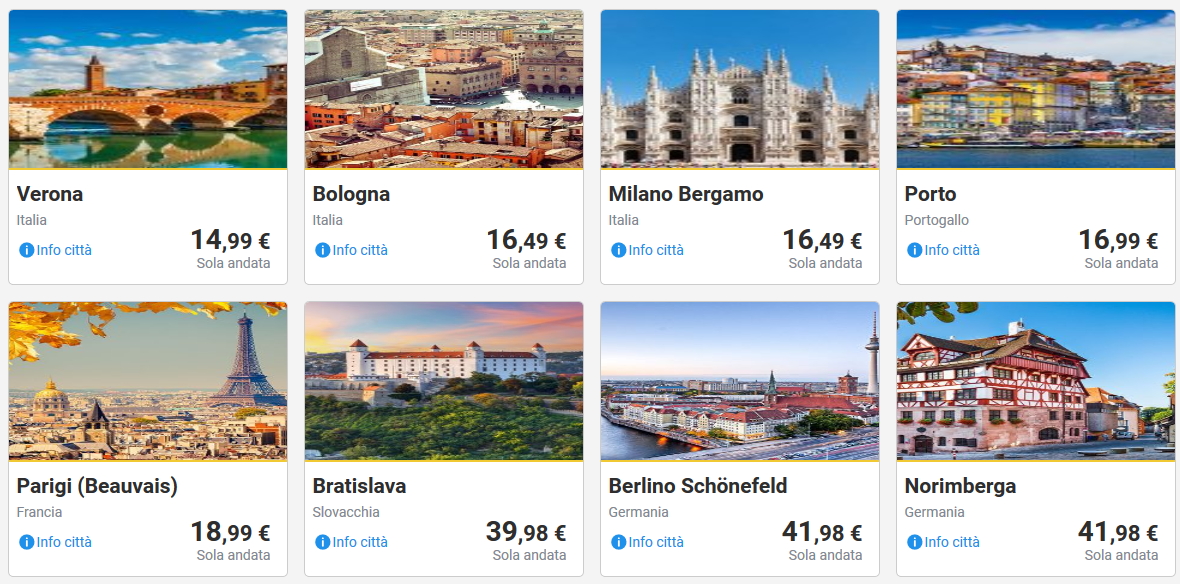Image resolution: width=1180 pixels, height=584 pixels.
Task: Click the info icon on the Bratislava card
Action: [x=322, y=542]
